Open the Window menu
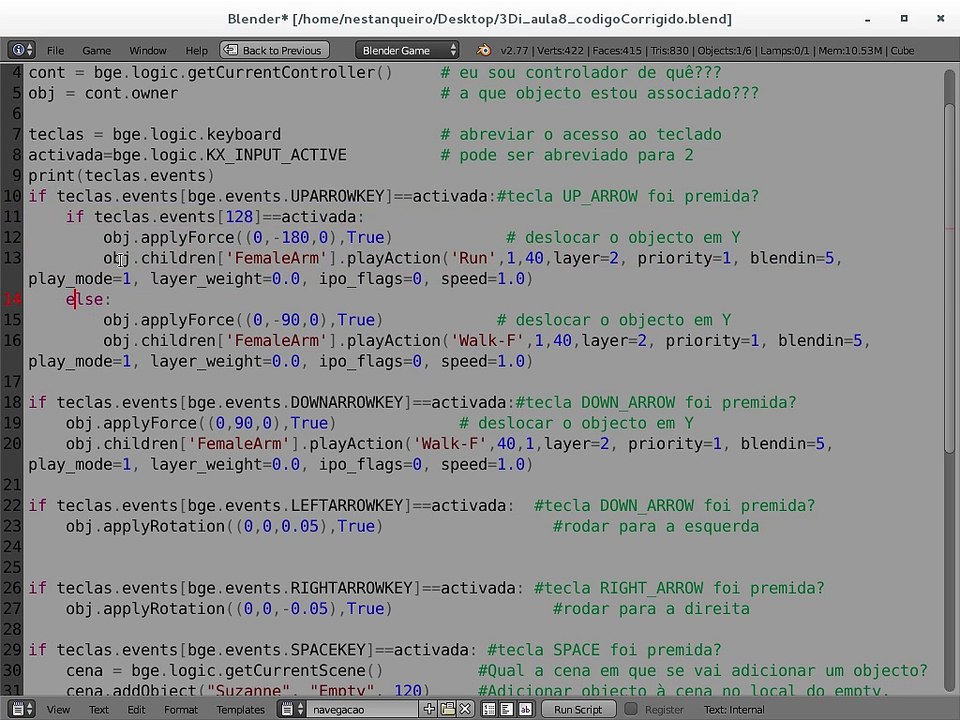Image resolution: width=960 pixels, height=720 pixels. (148, 51)
